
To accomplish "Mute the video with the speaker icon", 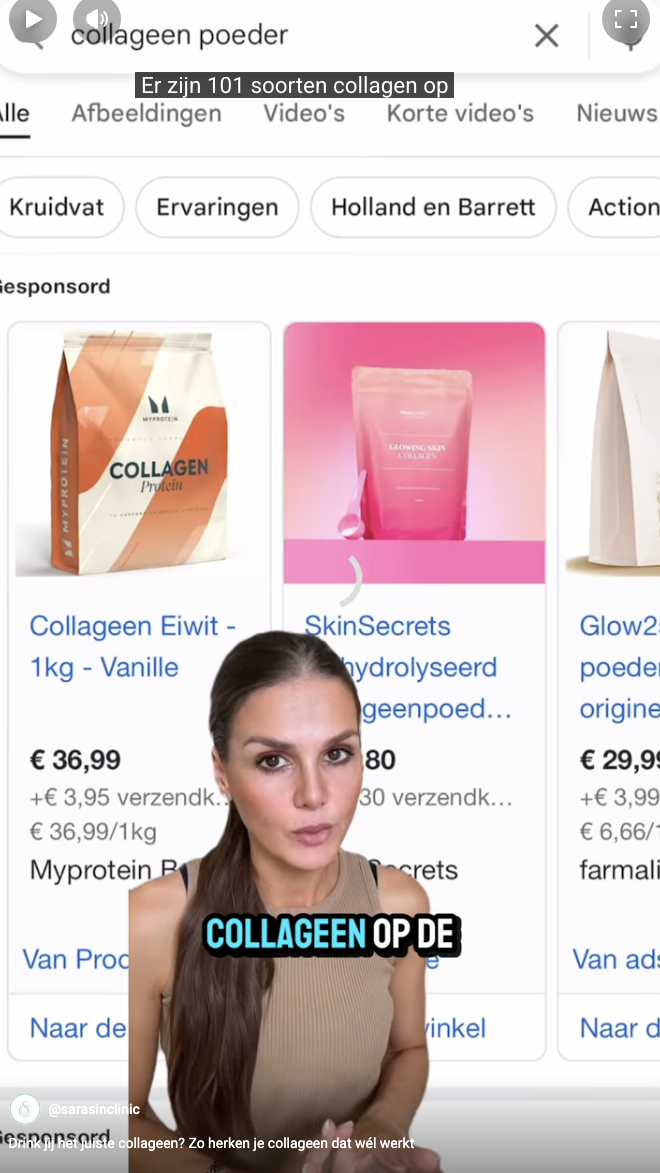I will (97, 19).
